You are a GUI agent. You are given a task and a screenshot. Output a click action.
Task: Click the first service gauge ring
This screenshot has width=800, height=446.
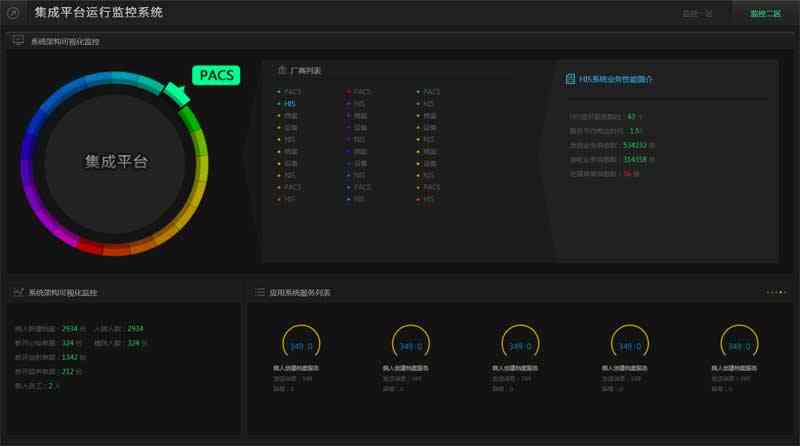tap(301, 346)
